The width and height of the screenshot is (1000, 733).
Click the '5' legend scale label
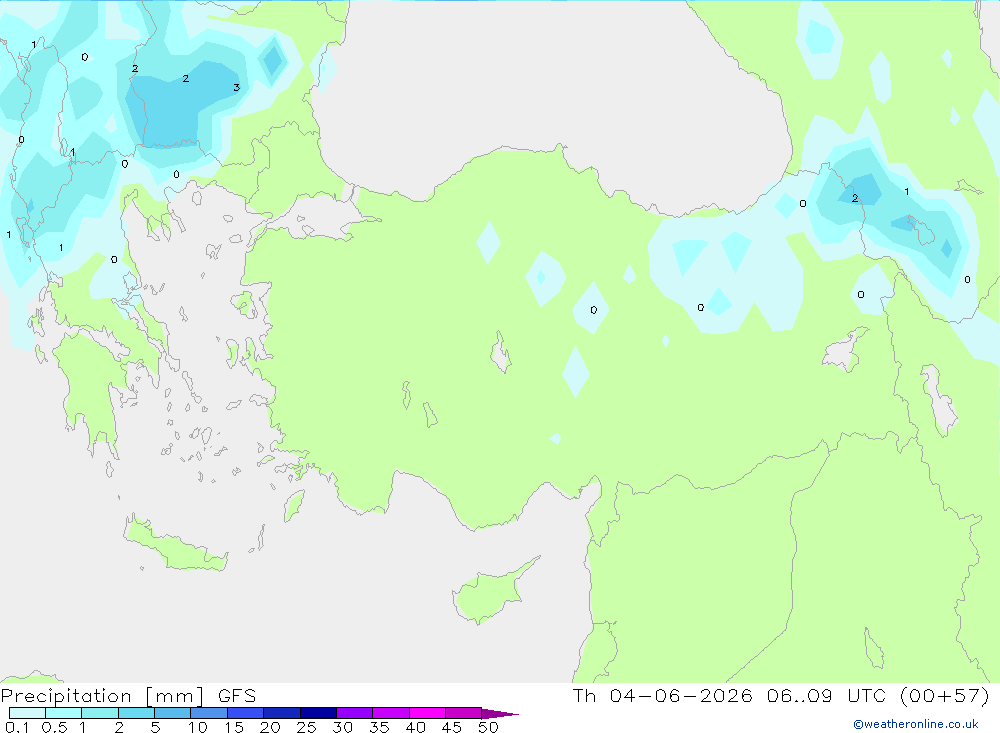(155, 727)
